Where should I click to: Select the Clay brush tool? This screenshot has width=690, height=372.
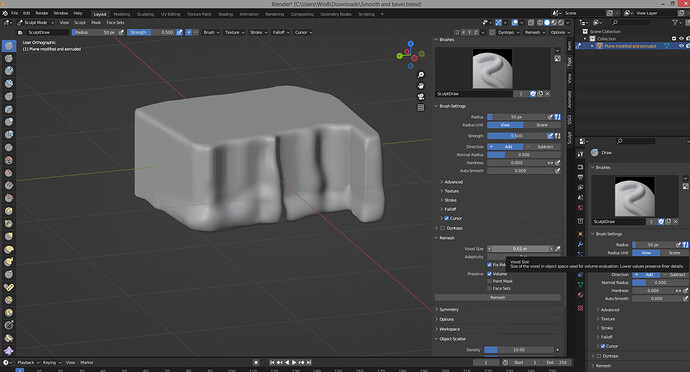pyautogui.click(x=9, y=71)
